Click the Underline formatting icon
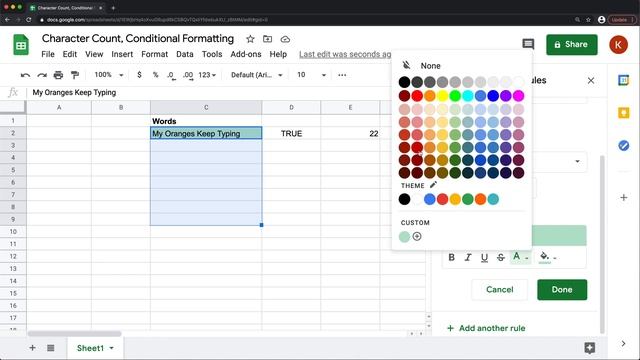 pyautogui.click(x=484, y=258)
